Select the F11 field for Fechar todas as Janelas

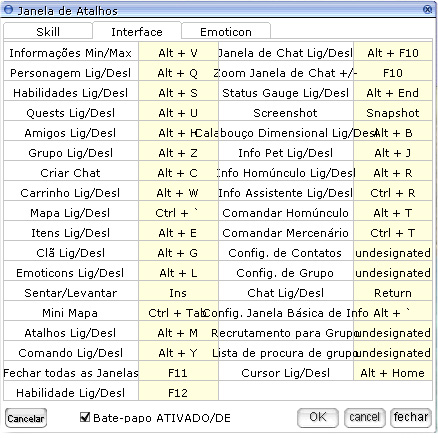[x=178, y=373]
